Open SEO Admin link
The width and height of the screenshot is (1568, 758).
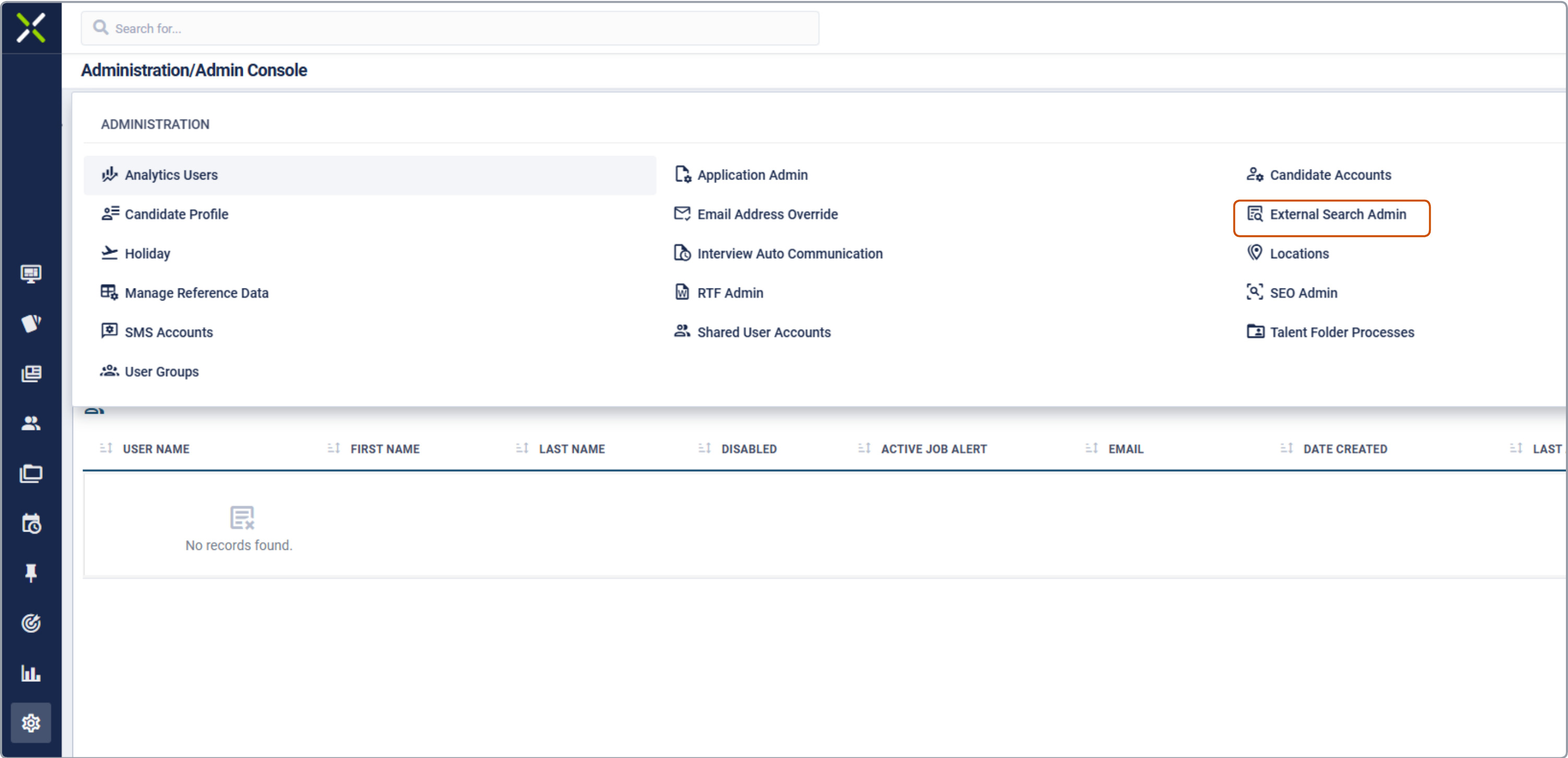(x=1303, y=293)
